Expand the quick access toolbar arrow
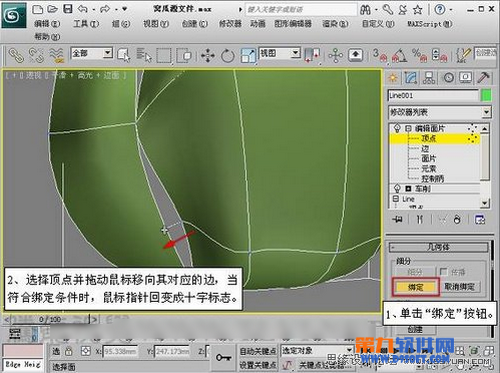Screen dimensions: 500x373 [124, 9]
